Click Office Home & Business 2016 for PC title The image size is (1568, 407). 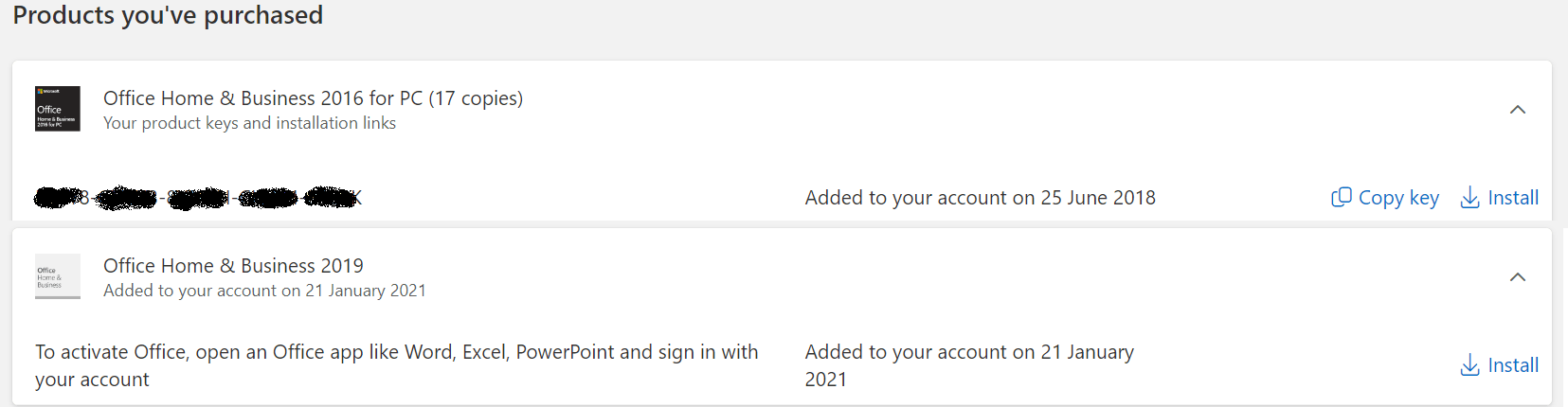(x=263, y=98)
